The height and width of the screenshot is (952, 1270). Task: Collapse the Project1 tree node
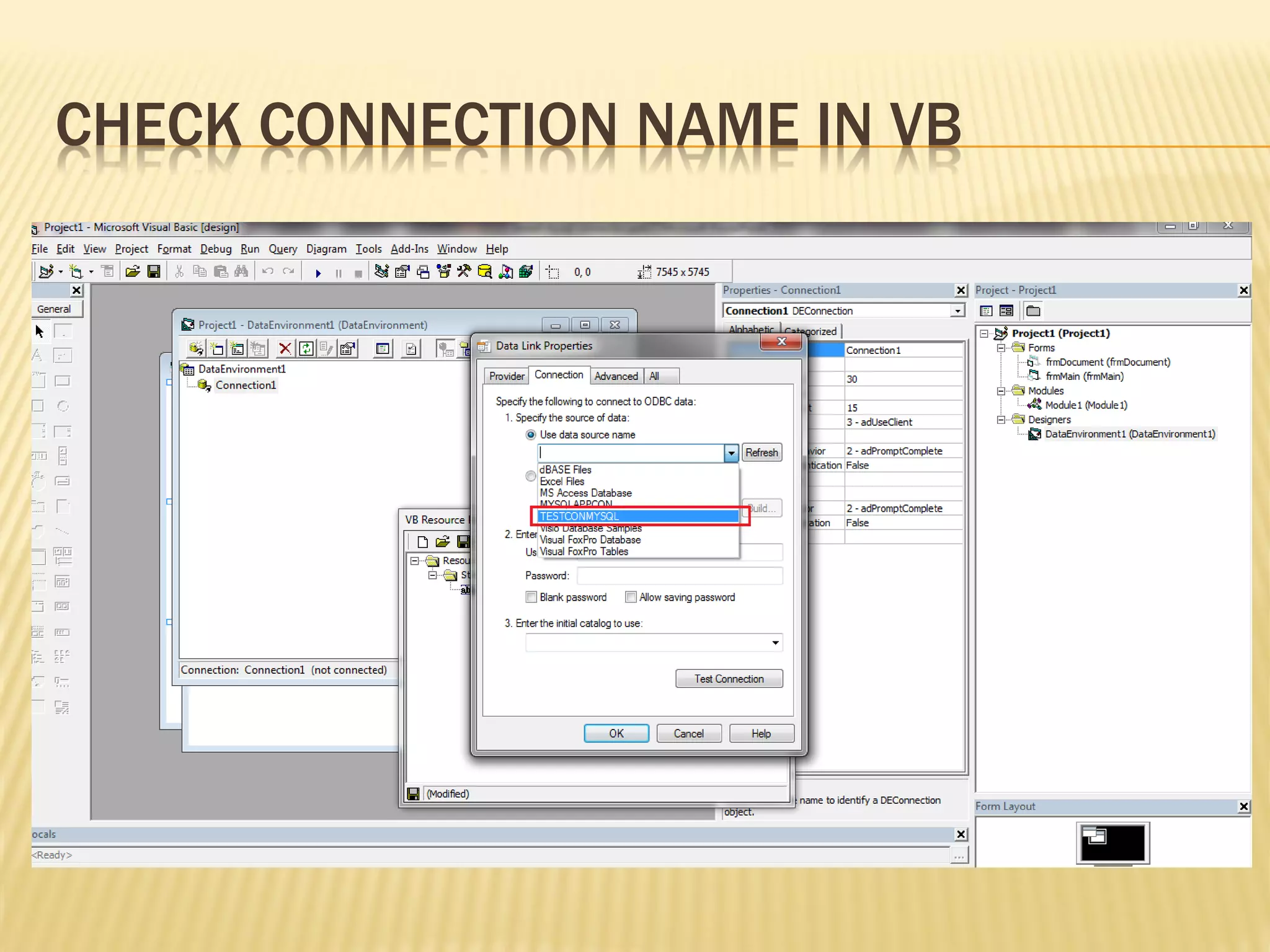[x=984, y=333]
